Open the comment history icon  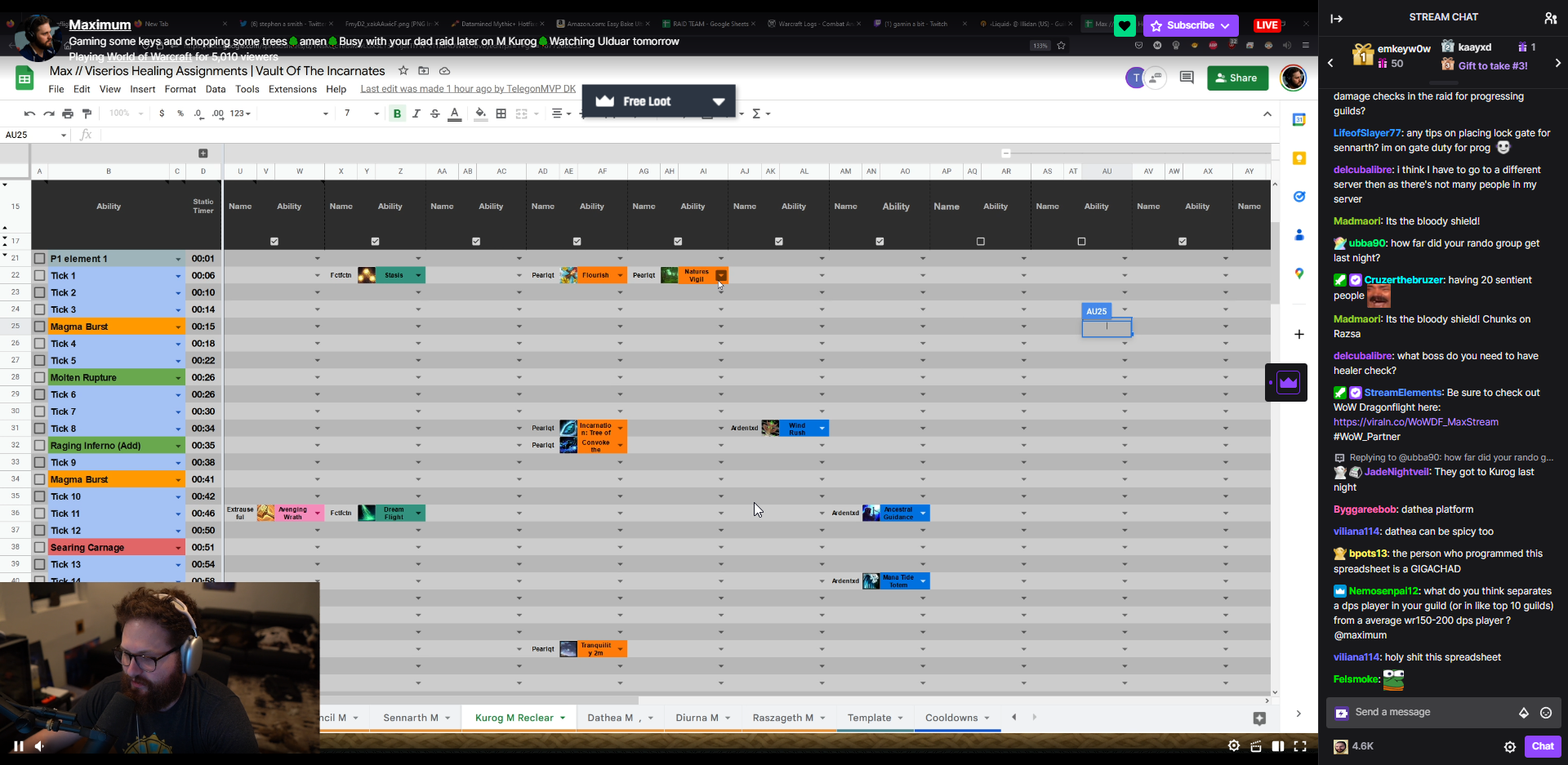[x=1187, y=78]
